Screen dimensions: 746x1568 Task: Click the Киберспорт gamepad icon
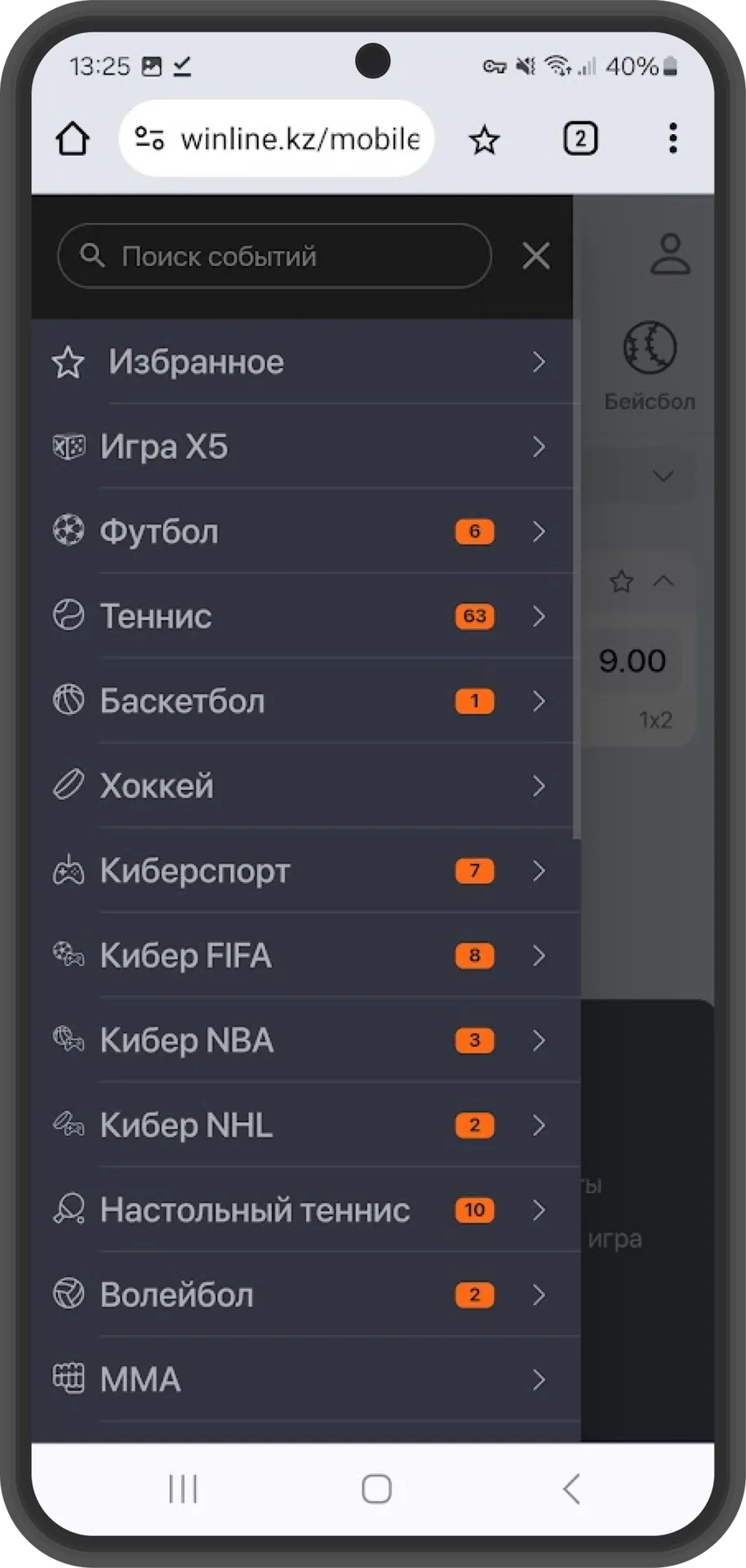(69, 871)
